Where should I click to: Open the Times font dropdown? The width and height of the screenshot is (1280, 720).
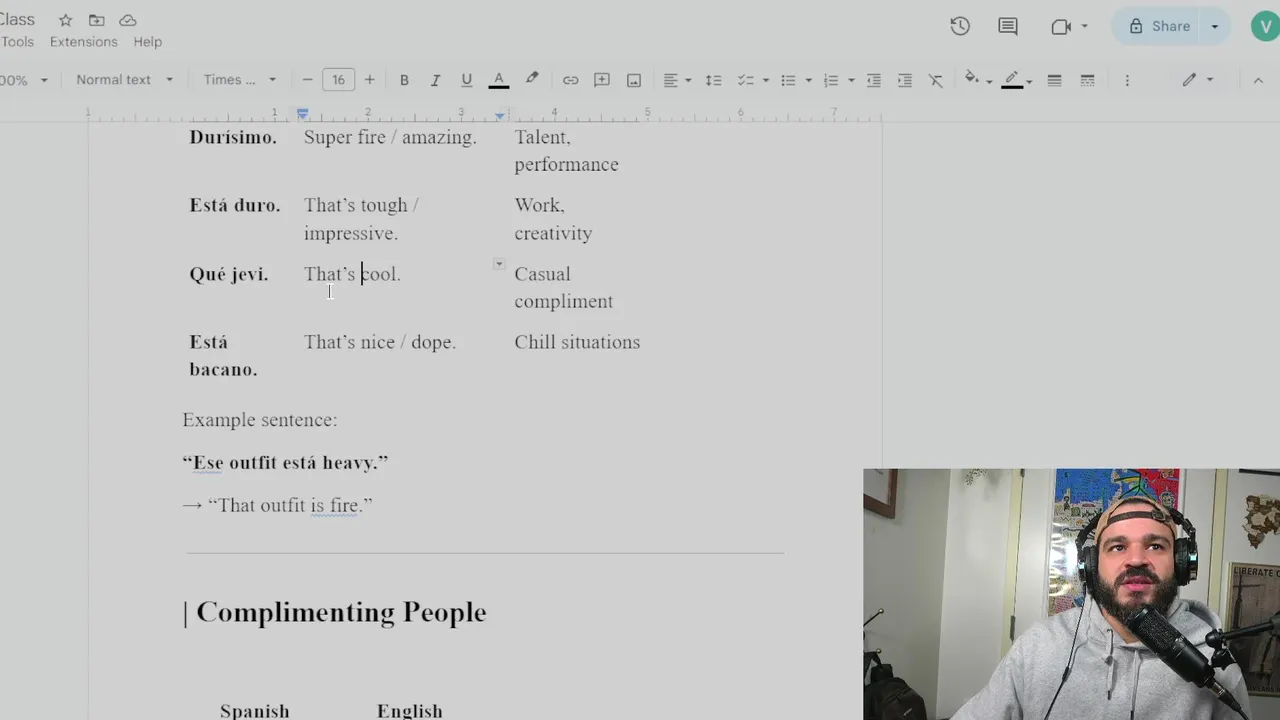[x=239, y=80]
